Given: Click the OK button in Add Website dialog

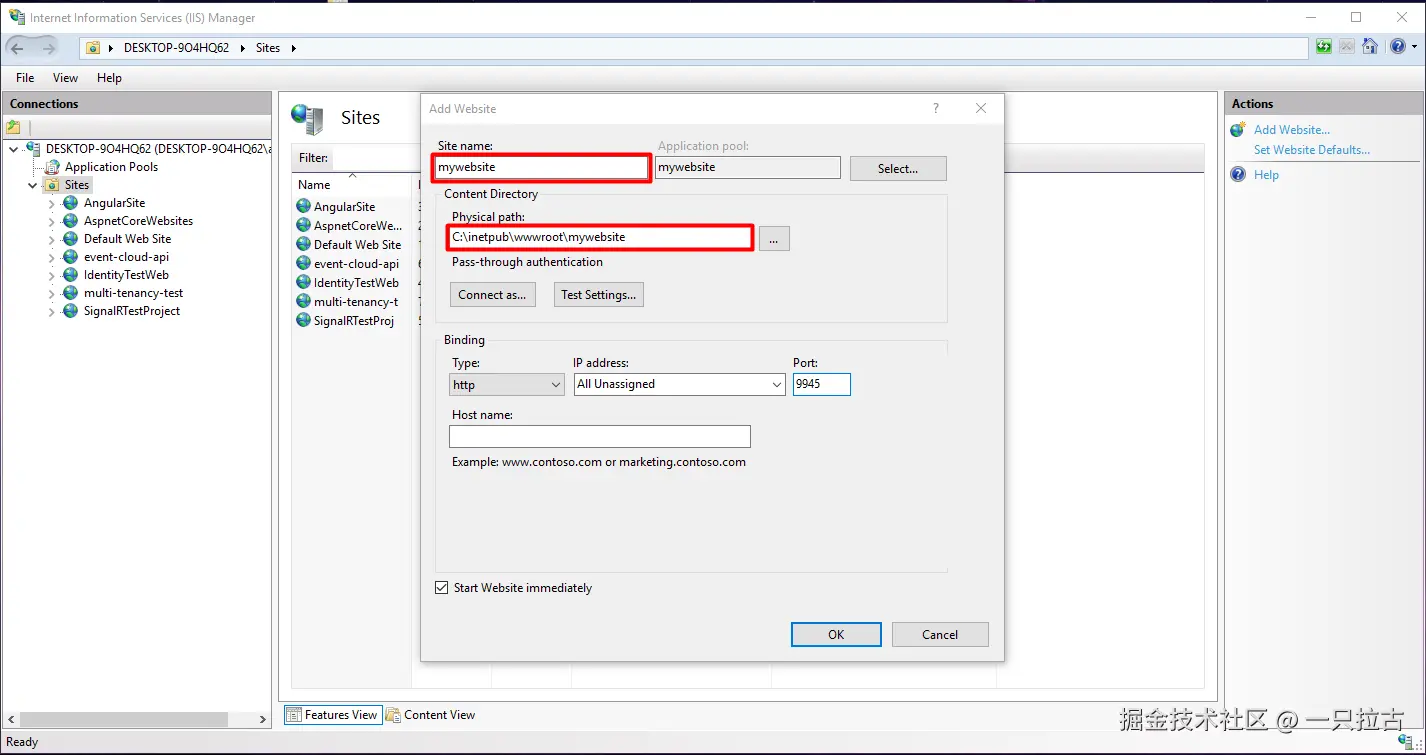Looking at the screenshot, I should point(835,634).
